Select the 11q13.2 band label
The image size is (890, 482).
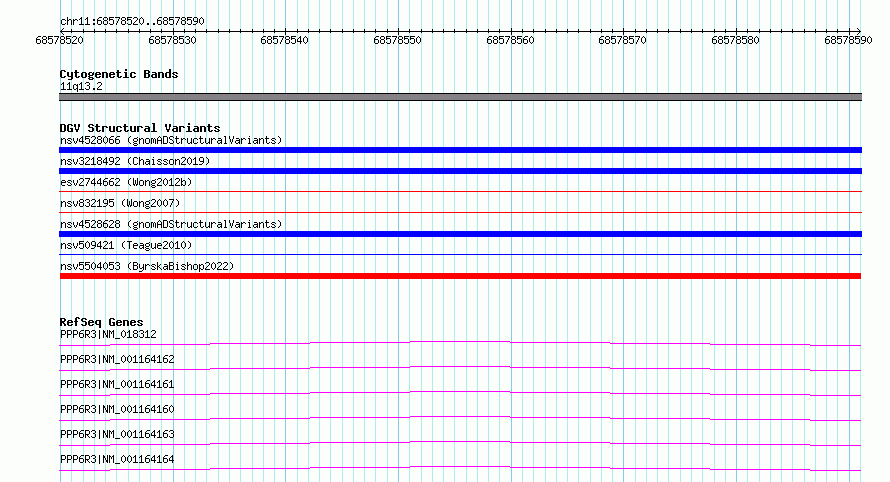pyautogui.click(x=81, y=86)
